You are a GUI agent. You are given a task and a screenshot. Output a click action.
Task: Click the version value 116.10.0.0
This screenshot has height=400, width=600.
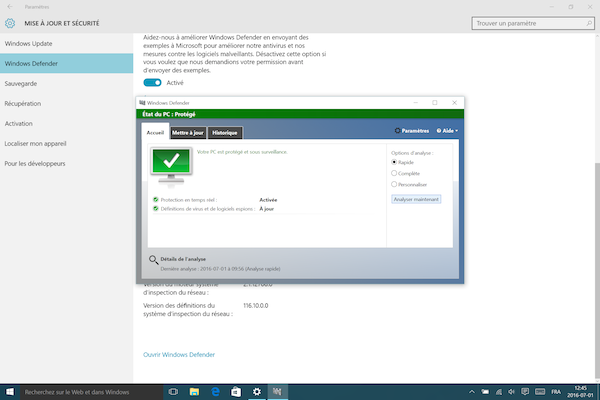pos(256,305)
